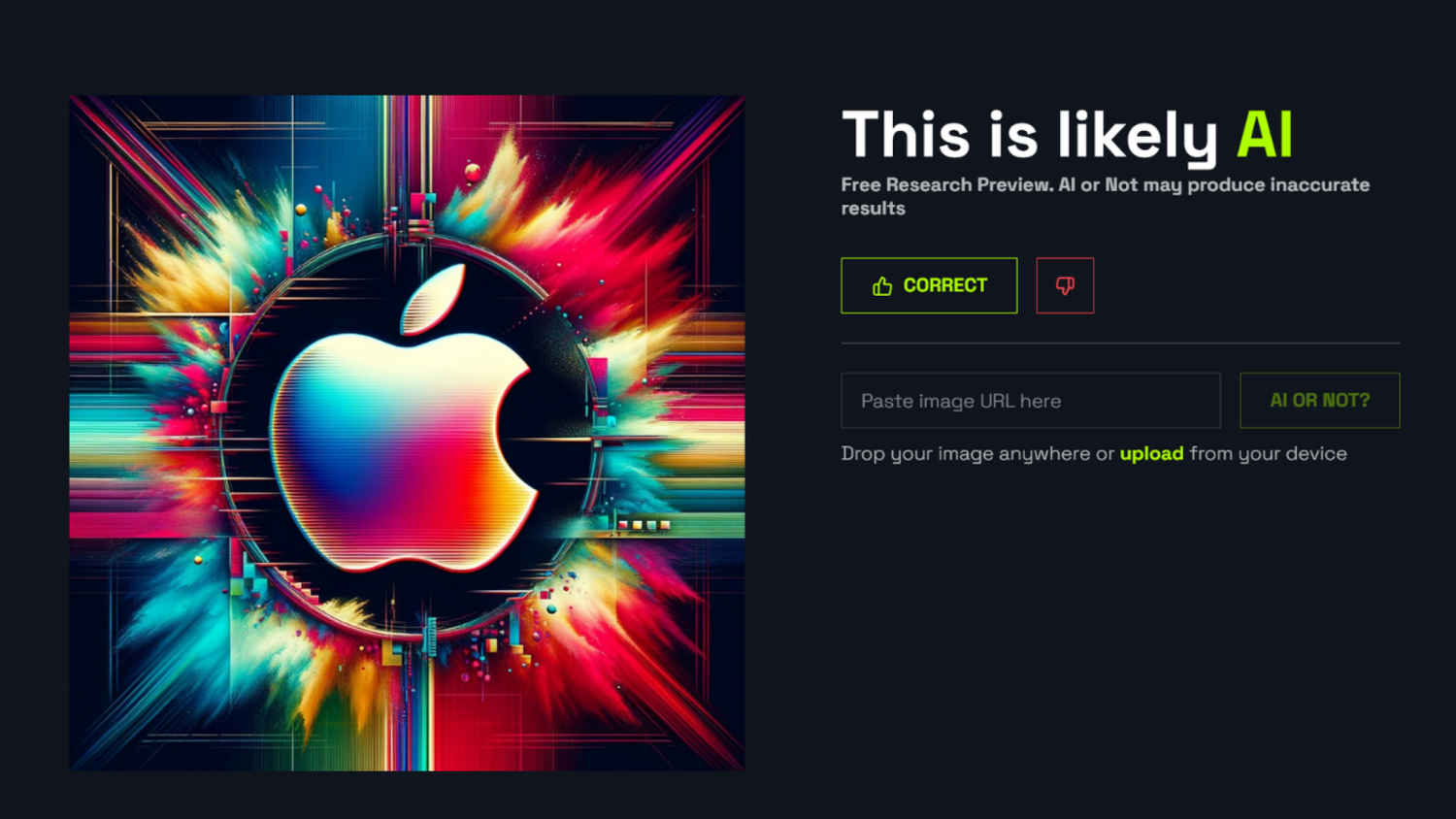Click the Free Research Preview disclaimer text
The height and width of the screenshot is (819, 1456).
pyautogui.click(x=1106, y=196)
